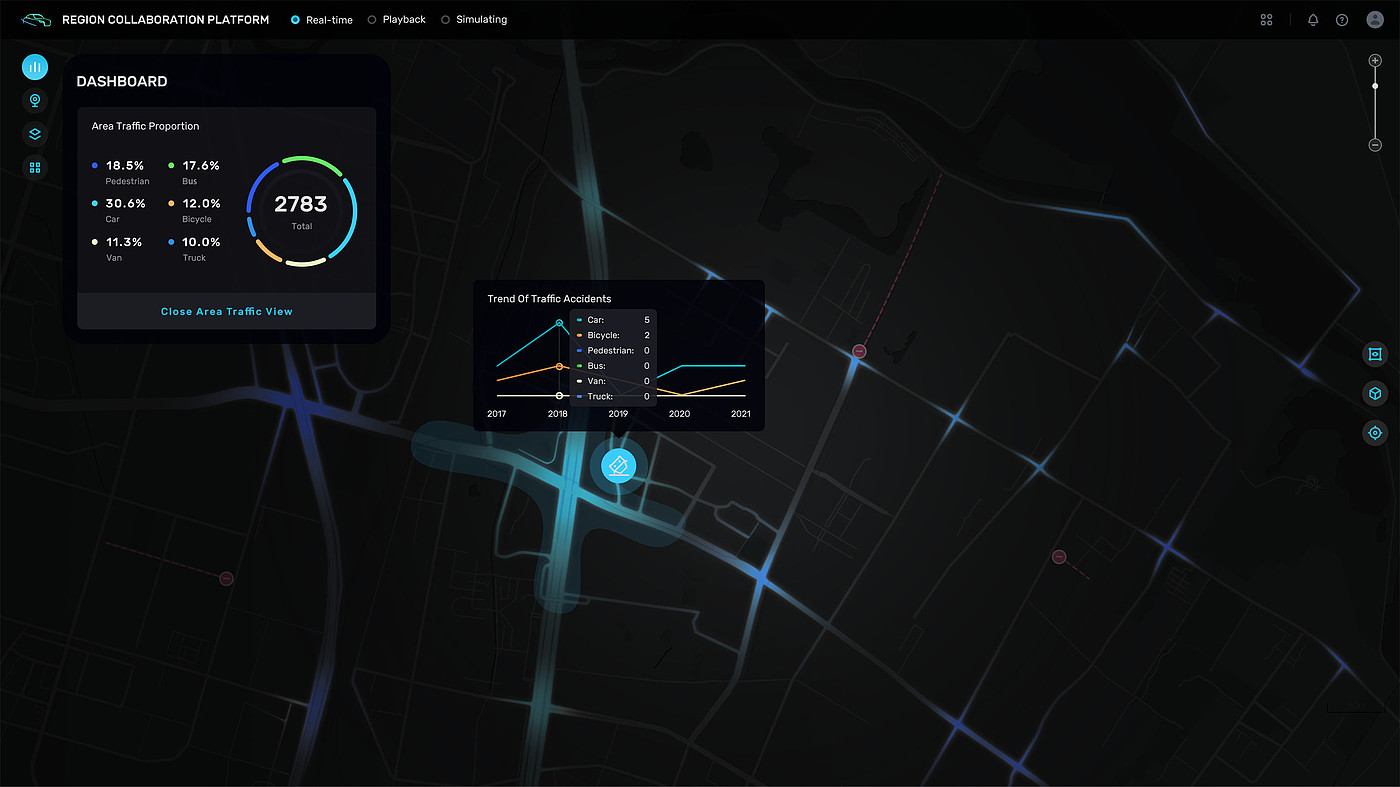Click the 11.3% Van legend entry
The image size is (1400, 787).
(117, 249)
